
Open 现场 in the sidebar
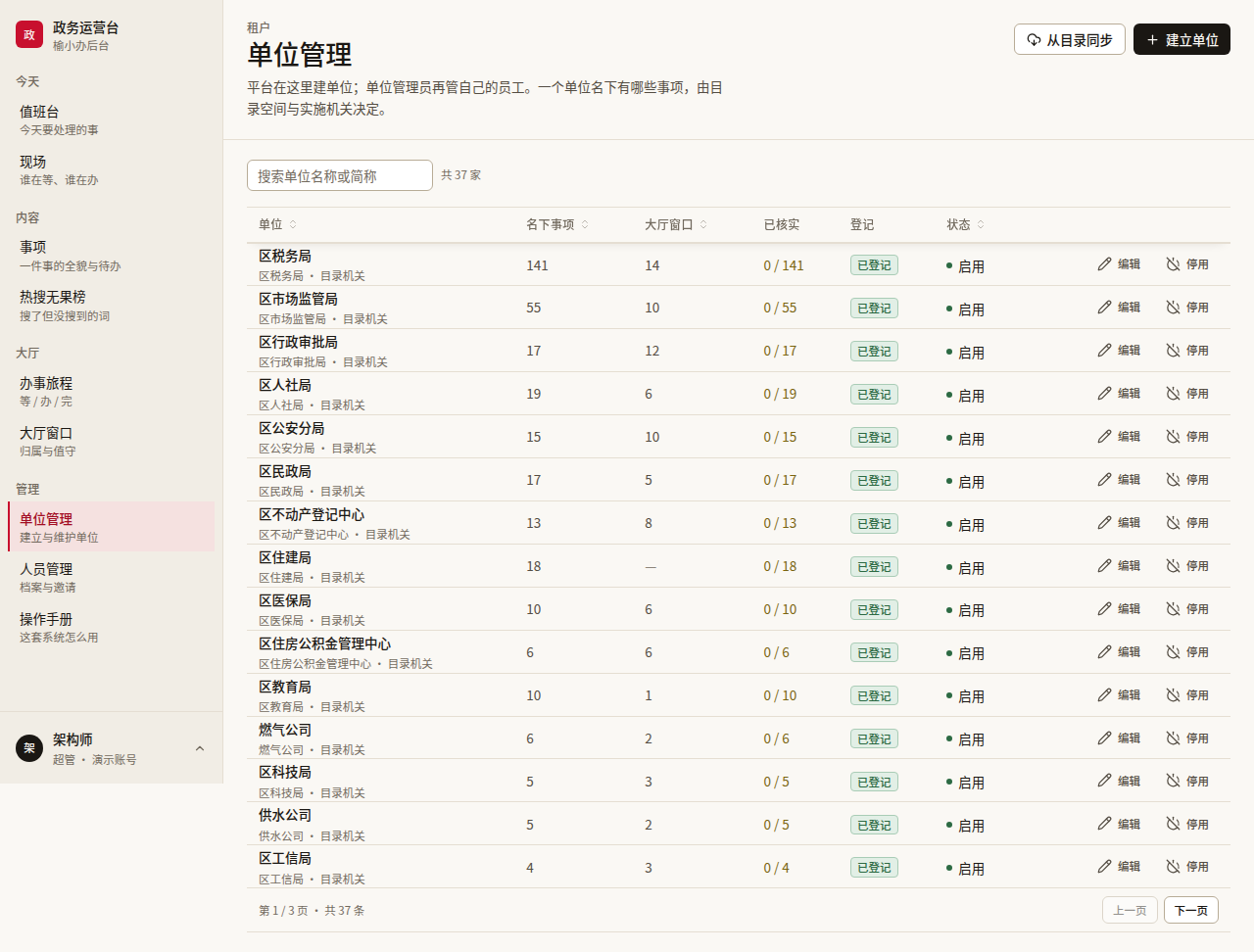pos(111,169)
